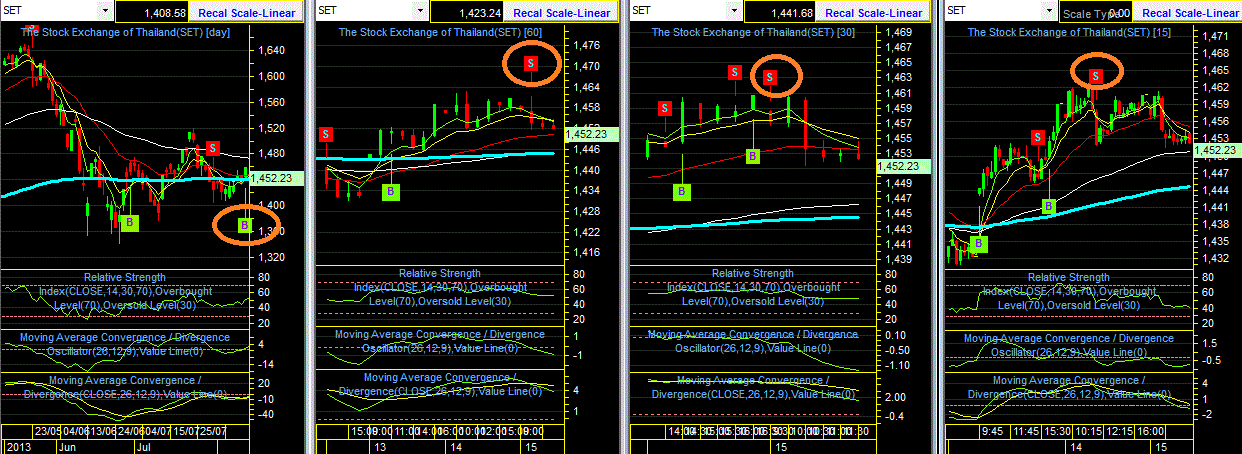Click title 'The Stock Exchange of Thailand(SET) [60]'
The image size is (1242, 454).
tap(441, 32)
